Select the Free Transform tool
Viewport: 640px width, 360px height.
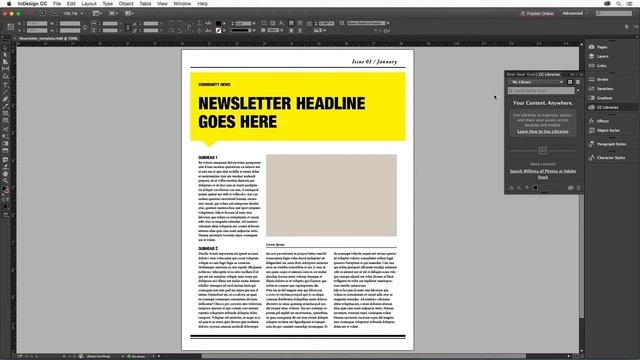click(x=5, y=136)
